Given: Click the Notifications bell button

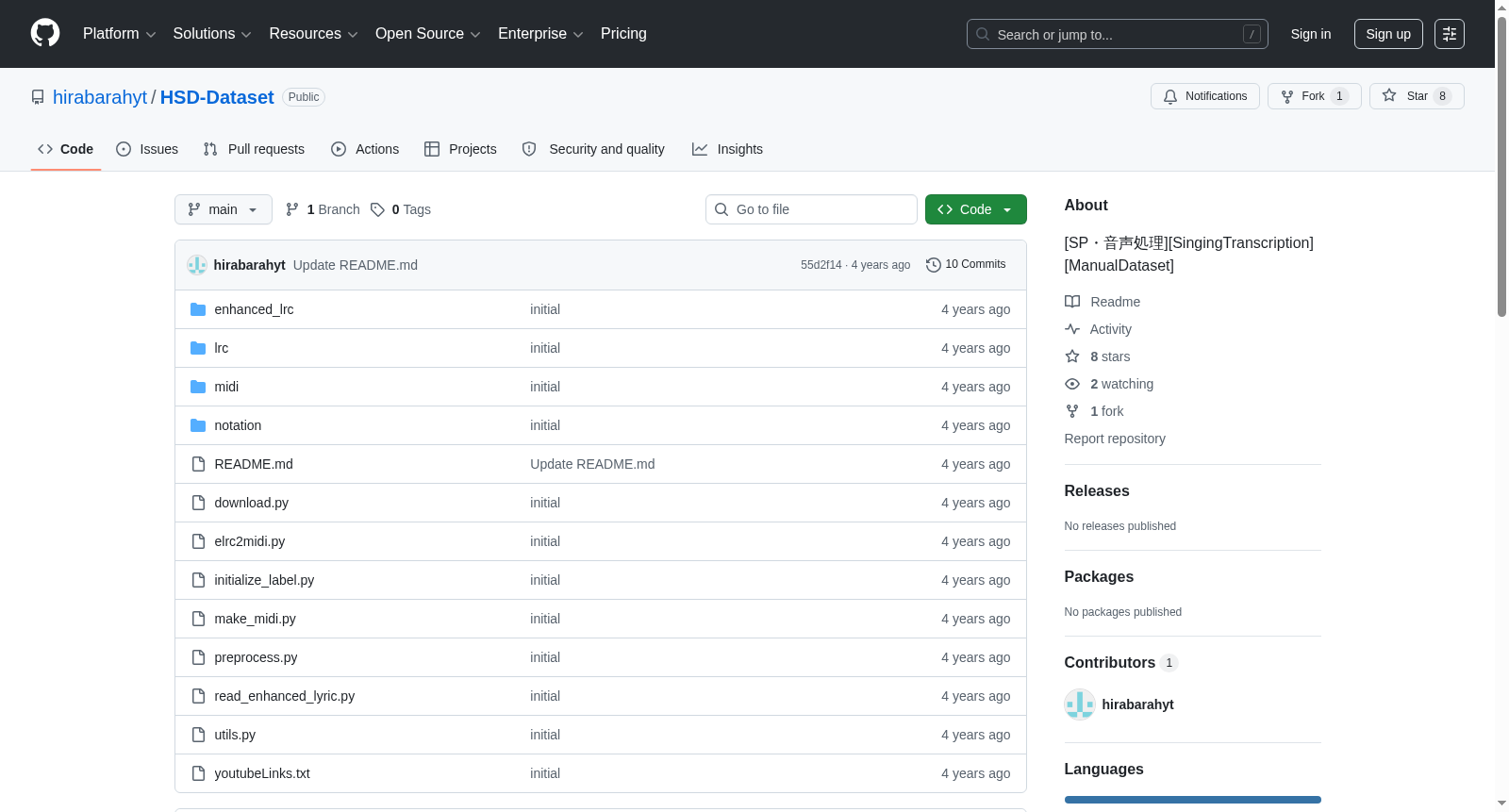Looking at the screenshot, I should (1204, 96).
